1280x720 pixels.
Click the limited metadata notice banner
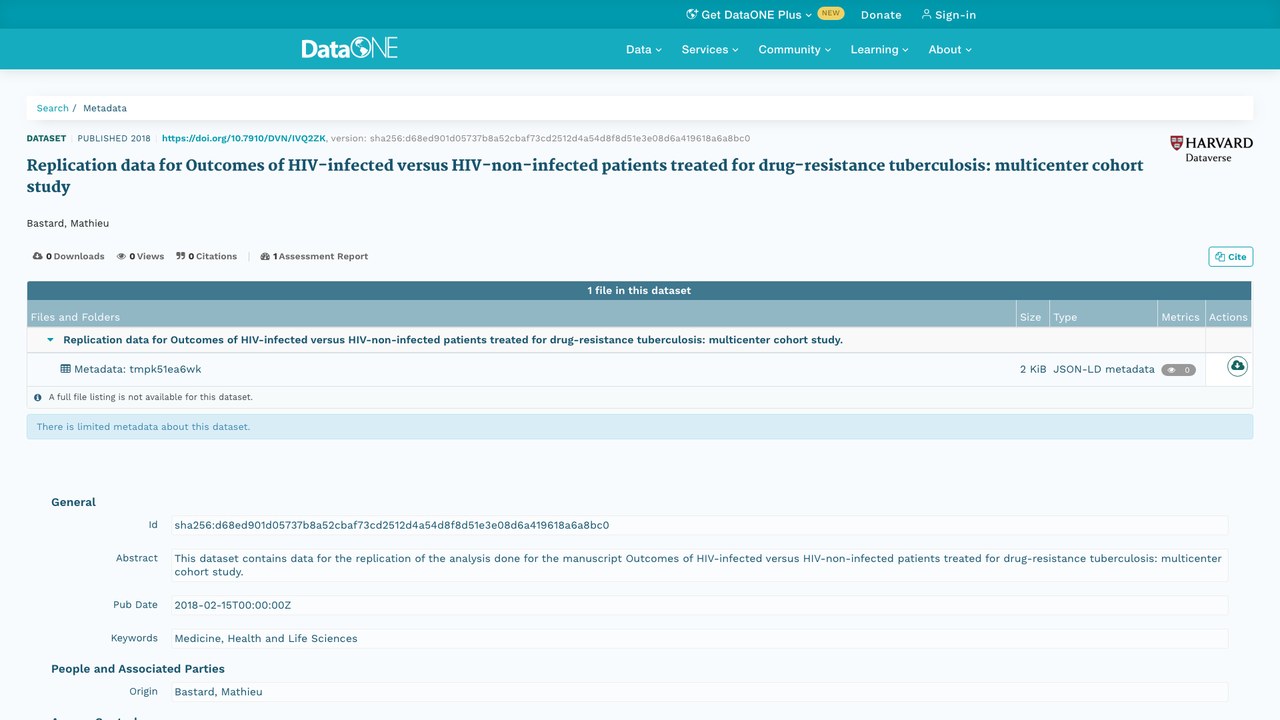point(640,427)
